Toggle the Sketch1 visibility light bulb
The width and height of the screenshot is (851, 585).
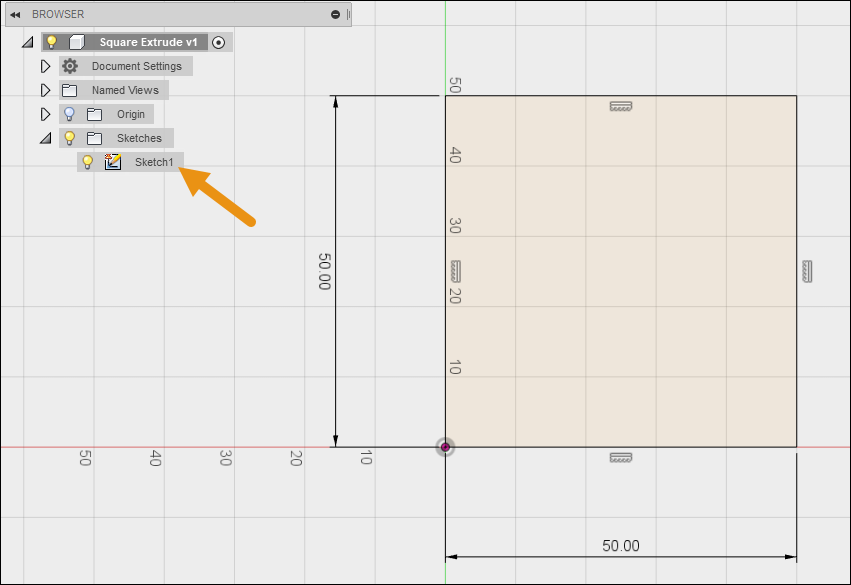87,162
